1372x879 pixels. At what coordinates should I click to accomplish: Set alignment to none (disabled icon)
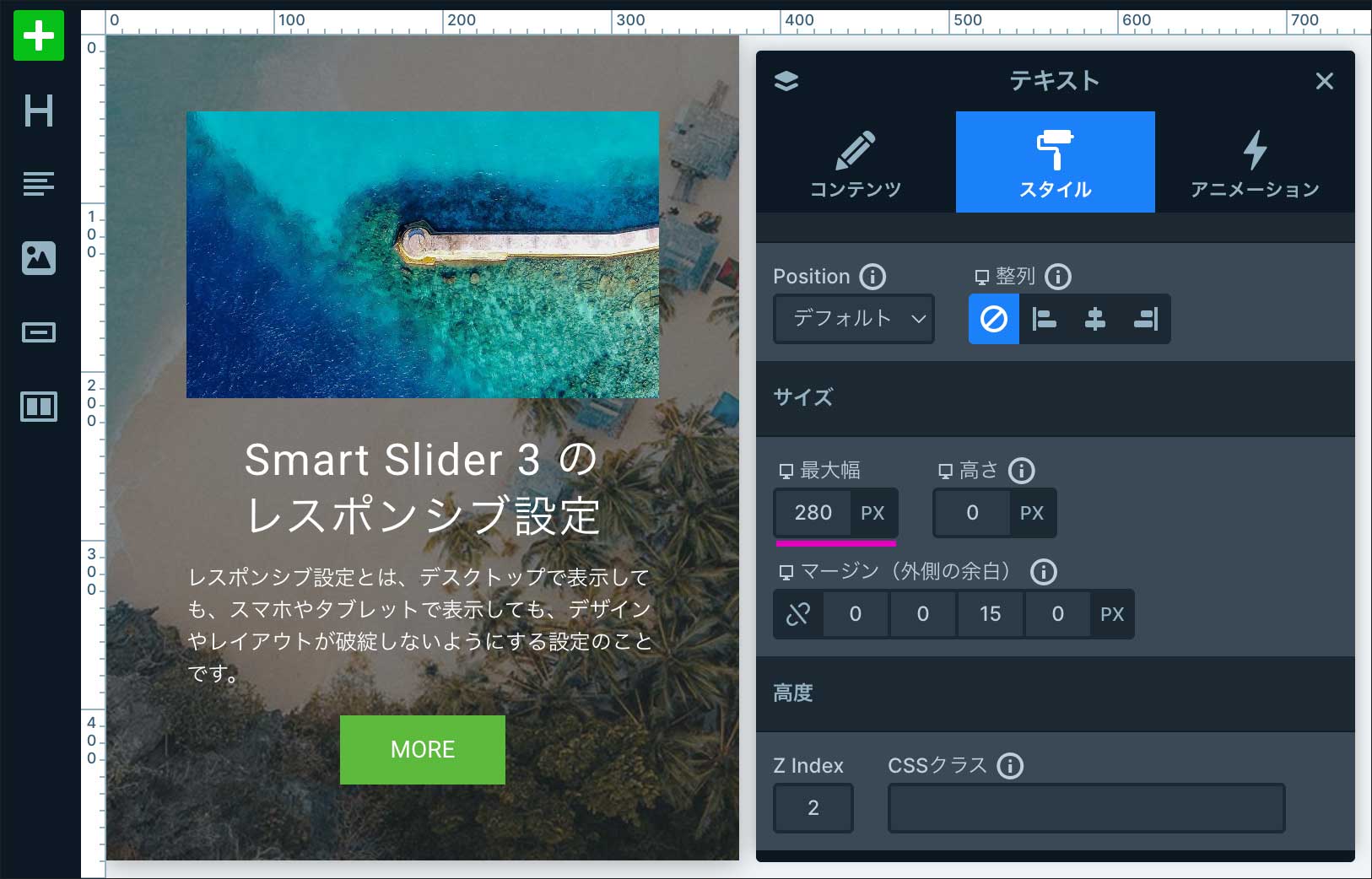coord(994,319)
